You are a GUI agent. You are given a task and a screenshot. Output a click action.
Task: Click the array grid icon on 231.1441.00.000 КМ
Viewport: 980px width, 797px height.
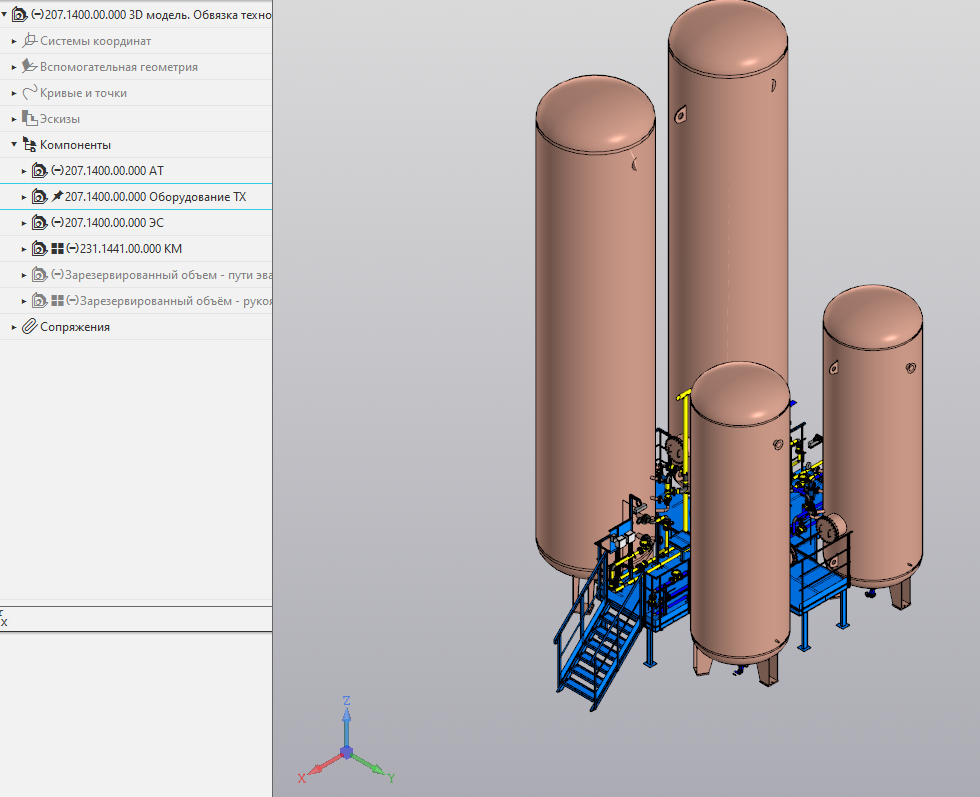[57, 249]
